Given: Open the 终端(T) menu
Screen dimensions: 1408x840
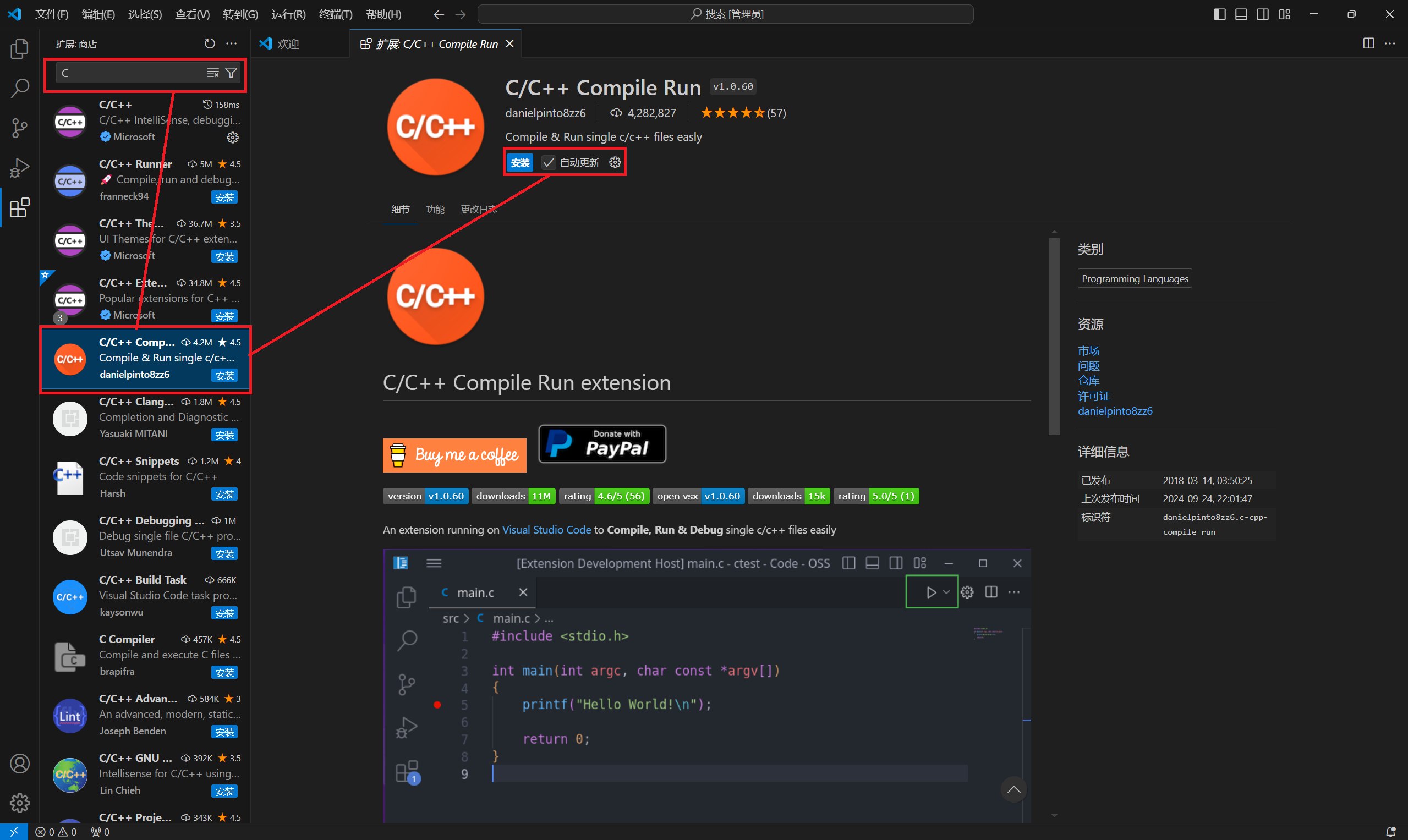Looking at the screenshot, I should coord(335,14).
